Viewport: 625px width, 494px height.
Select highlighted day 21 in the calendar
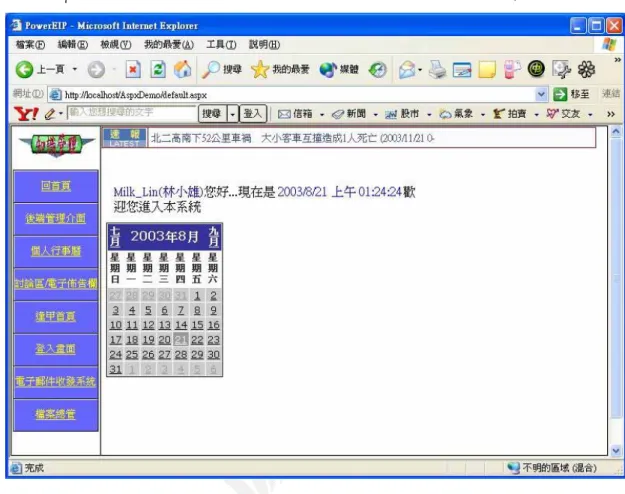pos(181,340)
